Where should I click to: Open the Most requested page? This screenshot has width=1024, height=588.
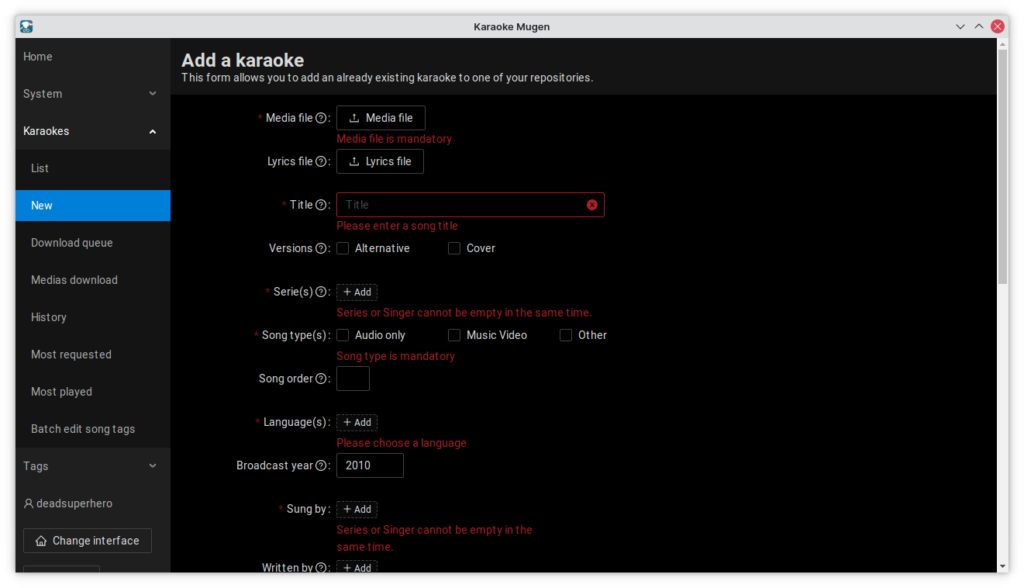[93, 355]
